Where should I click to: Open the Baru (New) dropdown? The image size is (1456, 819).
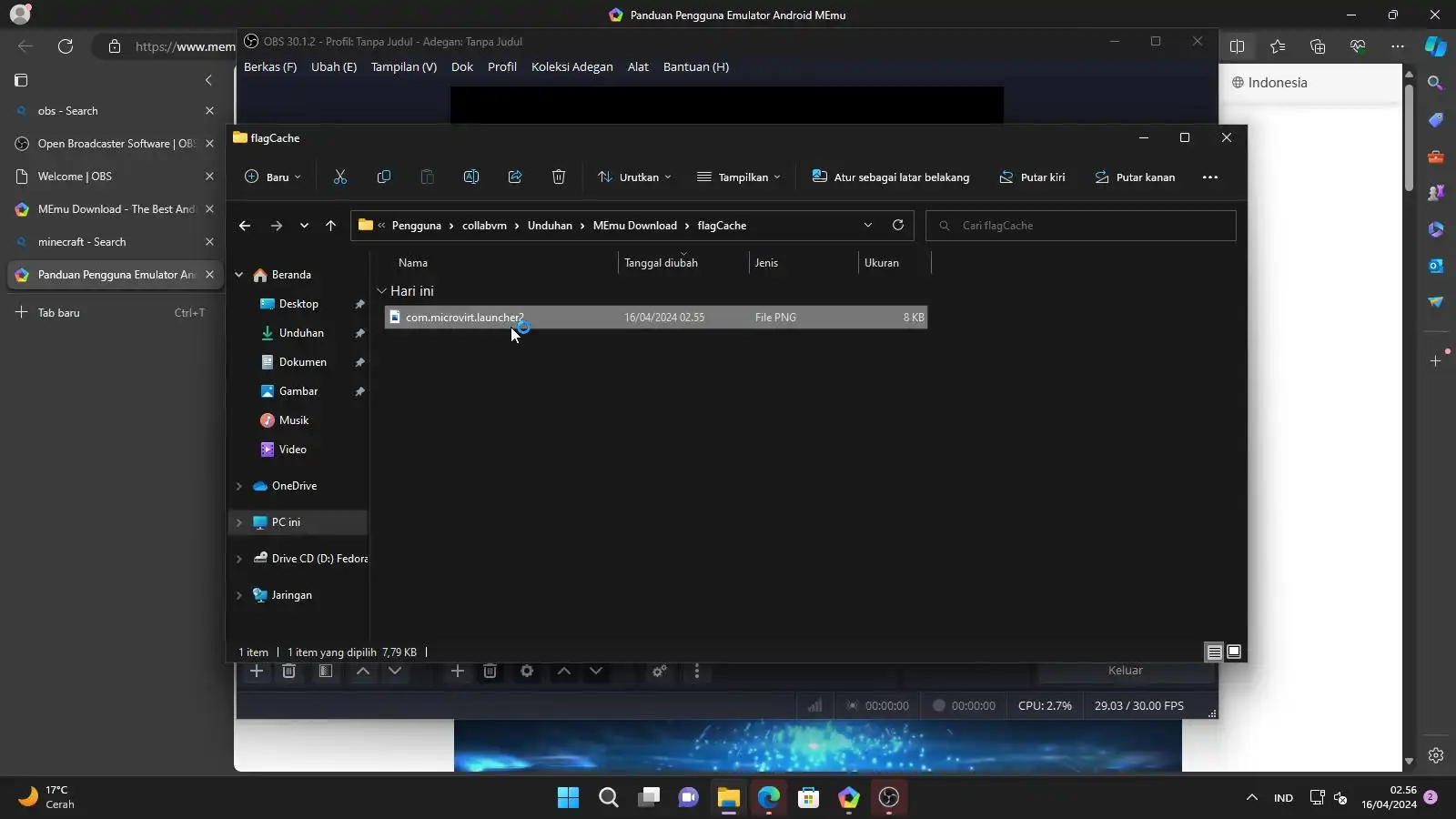(273, 177)
